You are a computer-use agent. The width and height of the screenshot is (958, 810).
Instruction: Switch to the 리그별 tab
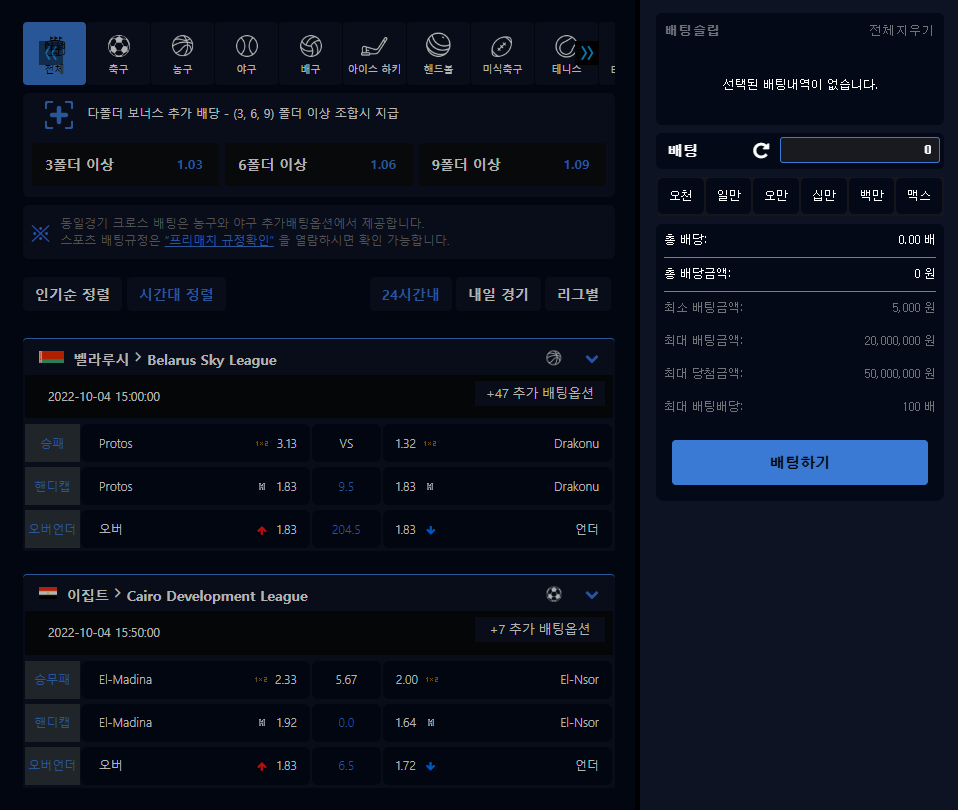[578, 295]
